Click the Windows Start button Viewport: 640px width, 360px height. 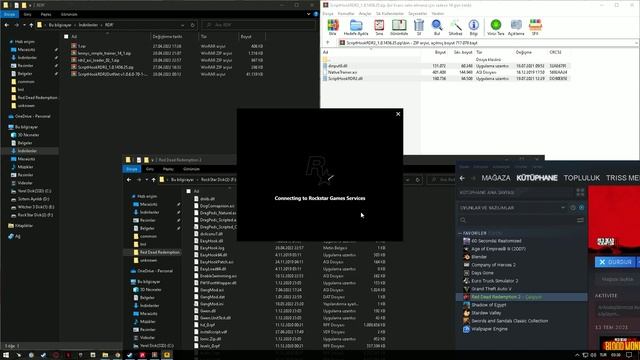(6, 355)
